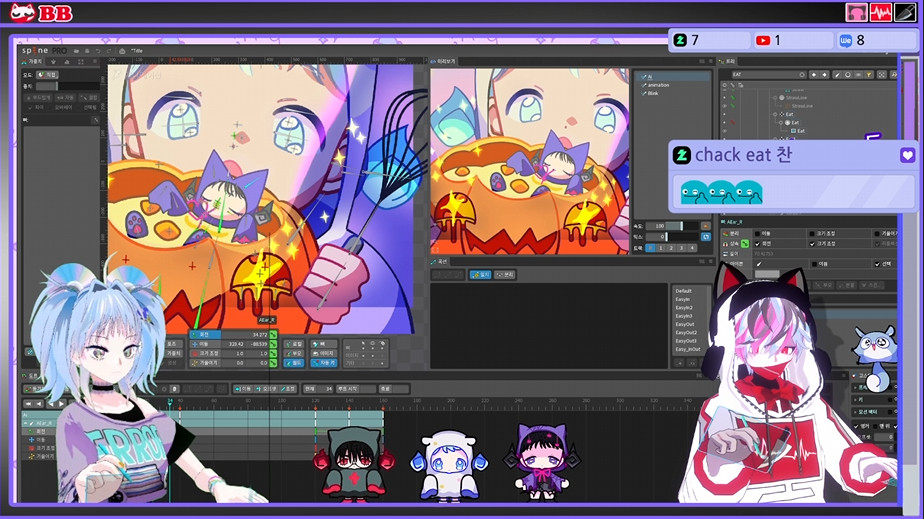Toggle the 크기 조정 checkbox in 분리 row

click(x=812, y=234)
